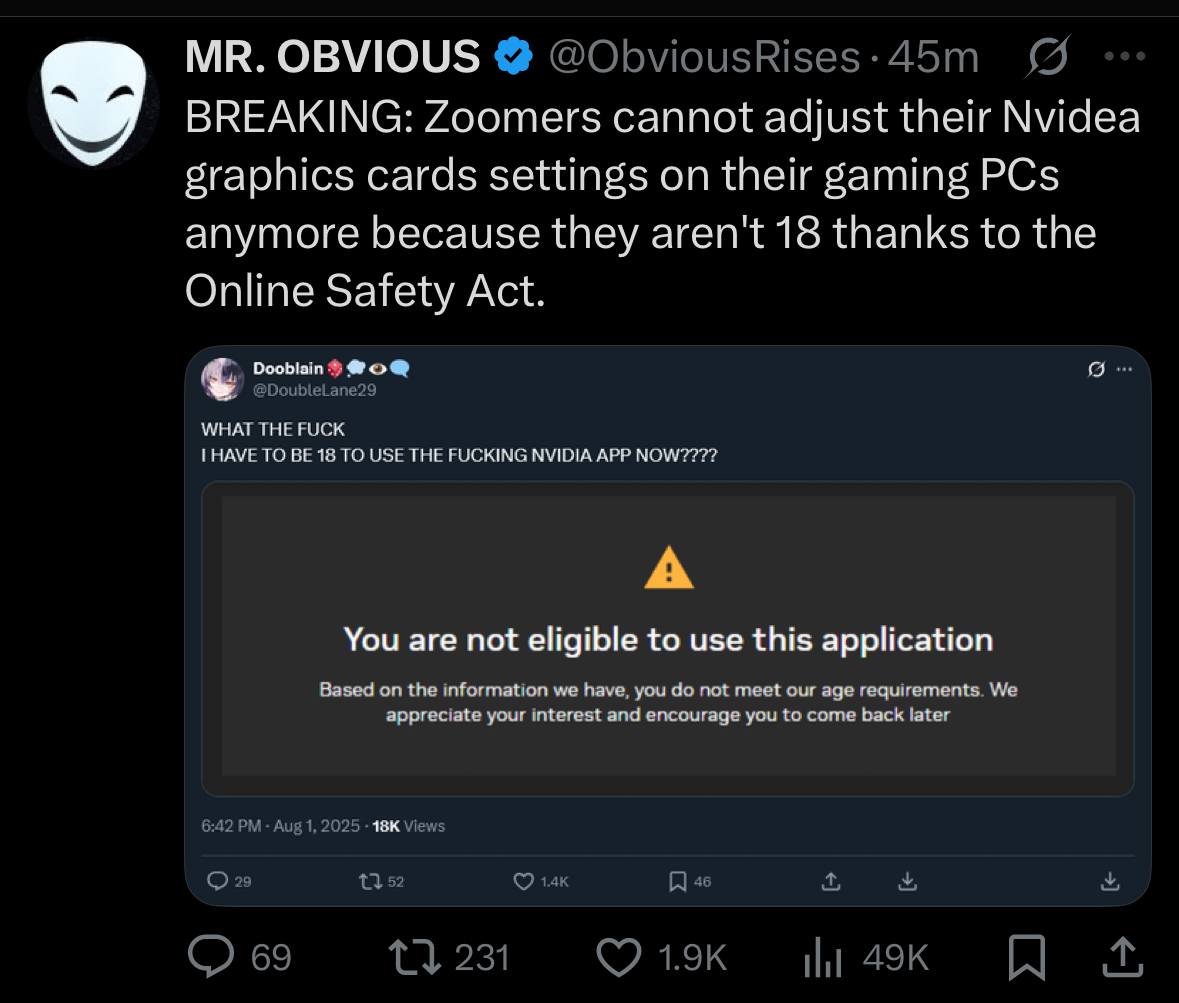Download the NVIDIA screenshot via the download icon

click(907, 881)
